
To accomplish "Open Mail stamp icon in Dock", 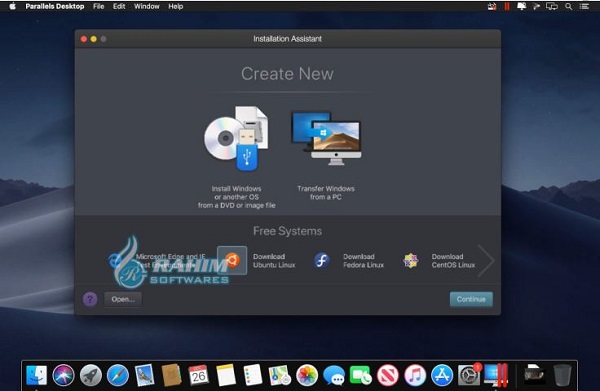I will coord(145,375).
